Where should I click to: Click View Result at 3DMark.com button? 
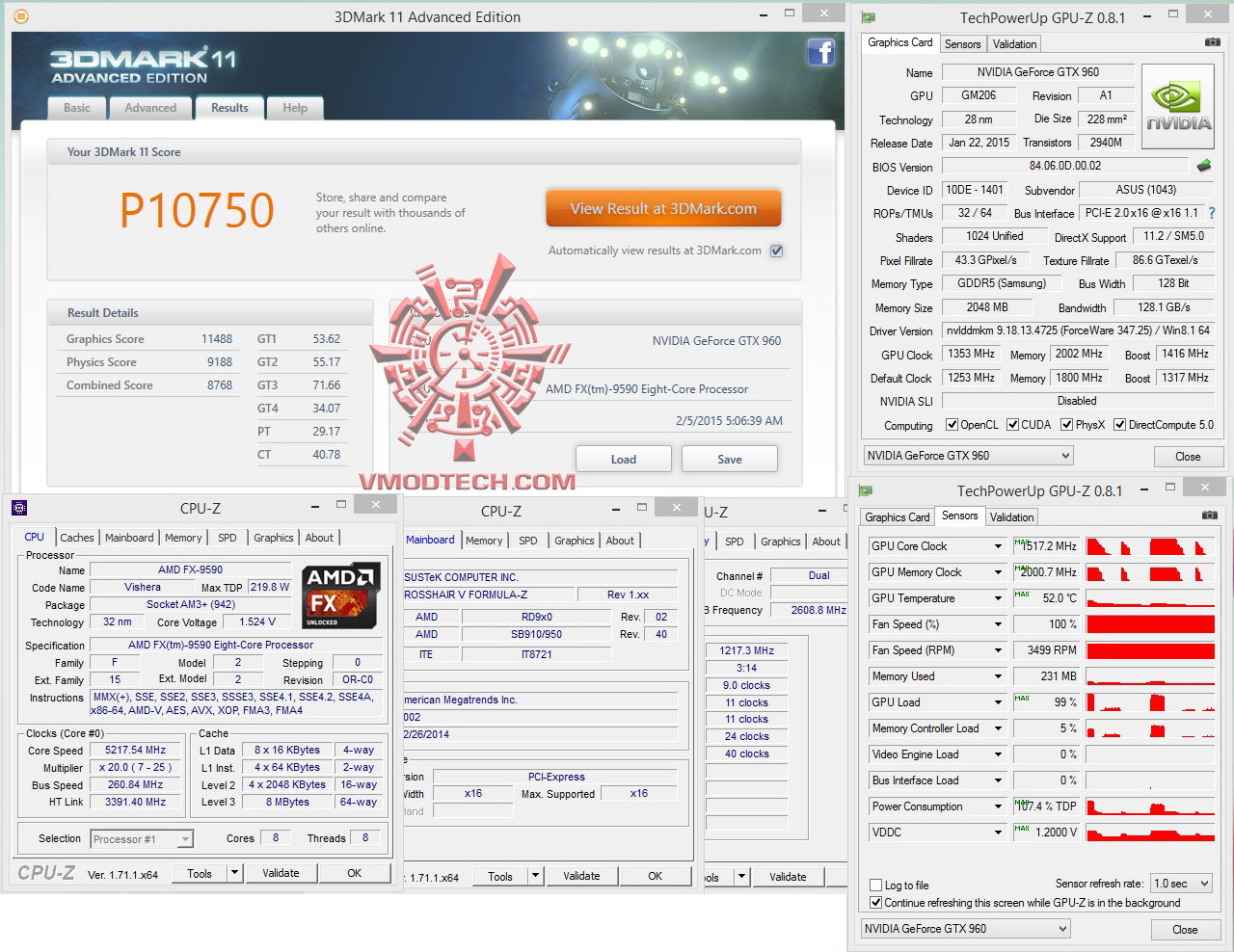coord(663,208)
